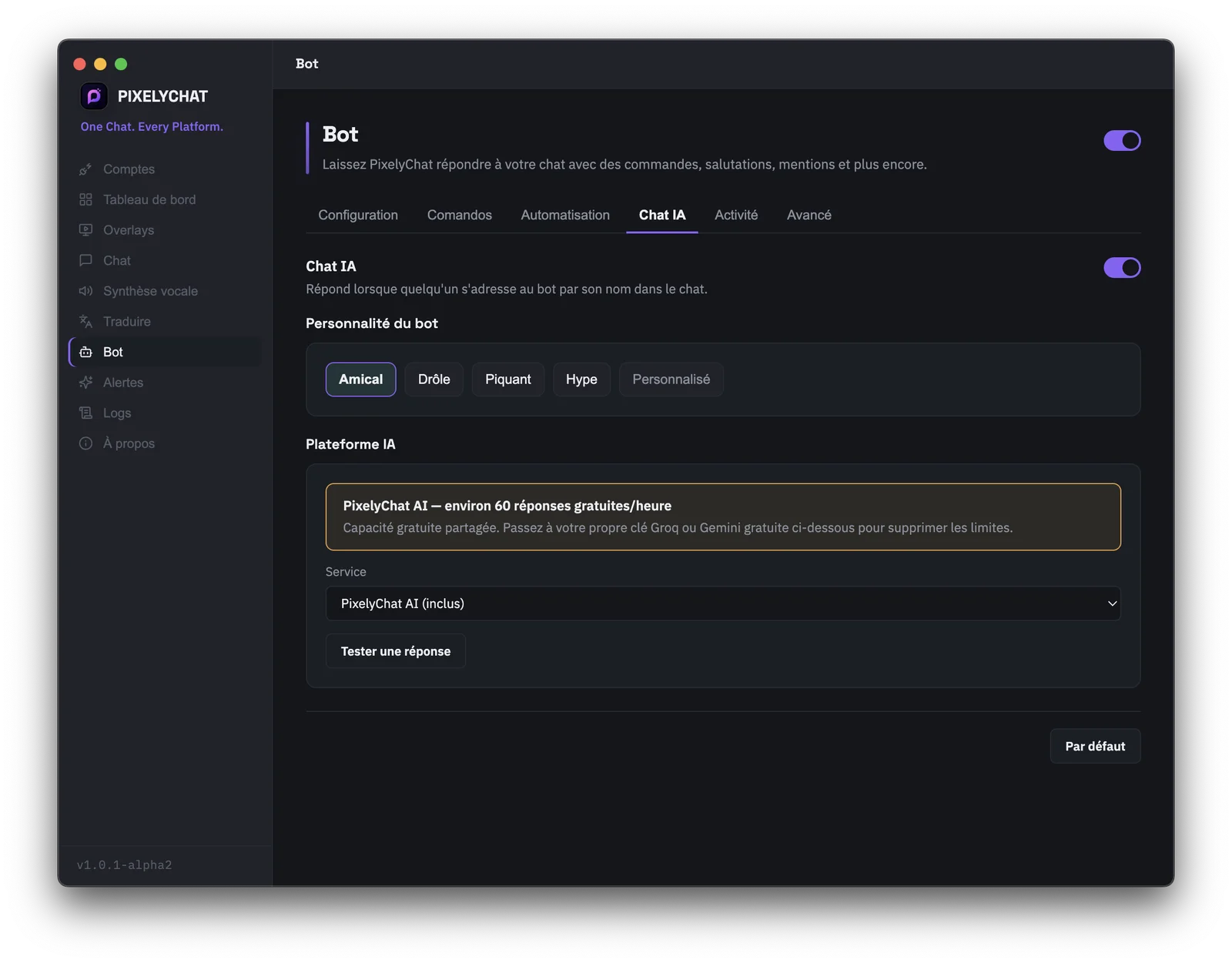This screenshot has width=1232, height=963.
Task: Open the À propos page
Action: [x=165, y=443]
